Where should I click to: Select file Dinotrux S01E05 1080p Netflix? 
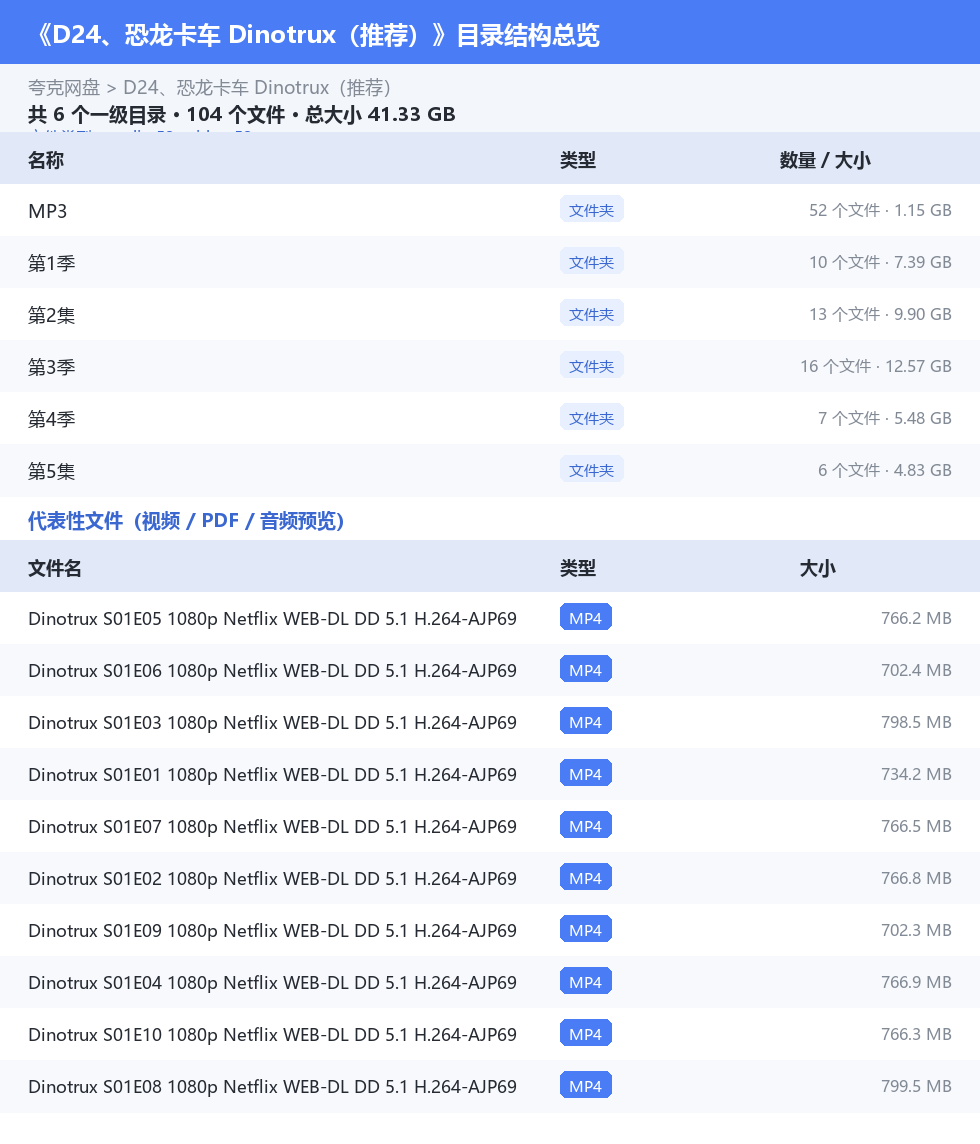[x=272, y=619]
